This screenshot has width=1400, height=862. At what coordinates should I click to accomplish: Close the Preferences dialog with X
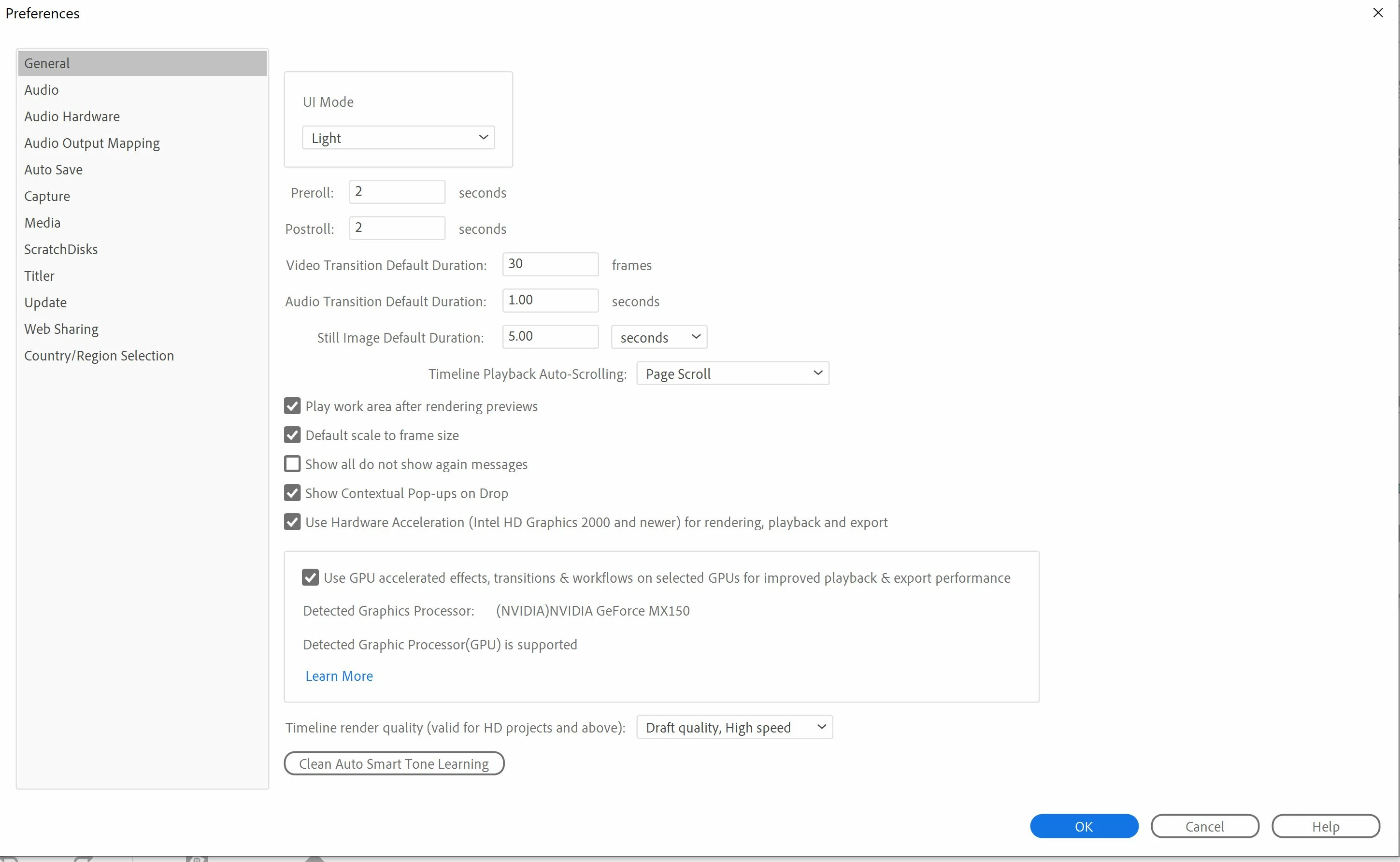[1378, 13]
